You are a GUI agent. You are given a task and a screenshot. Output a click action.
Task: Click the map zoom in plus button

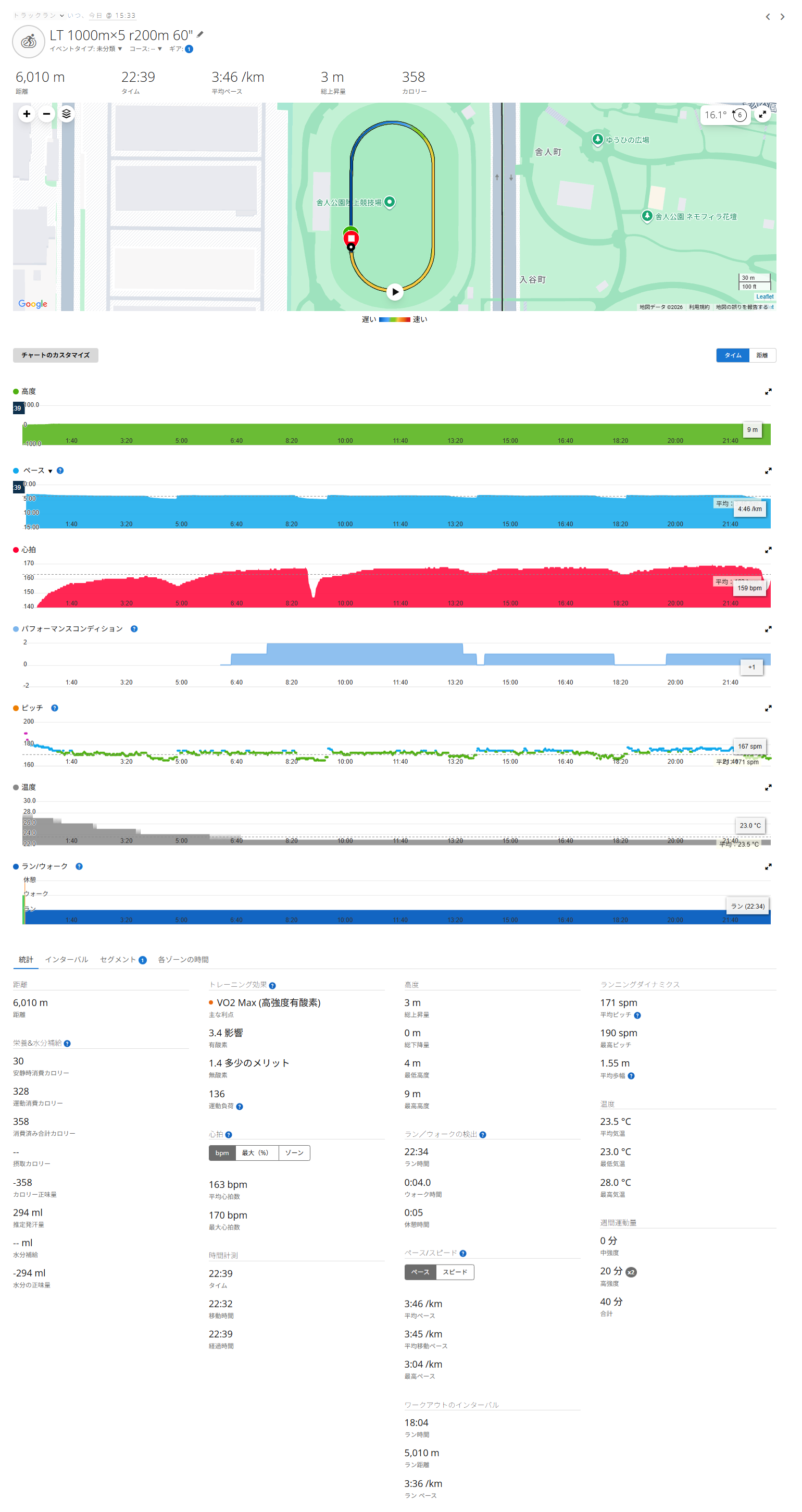tap(27, 114)
